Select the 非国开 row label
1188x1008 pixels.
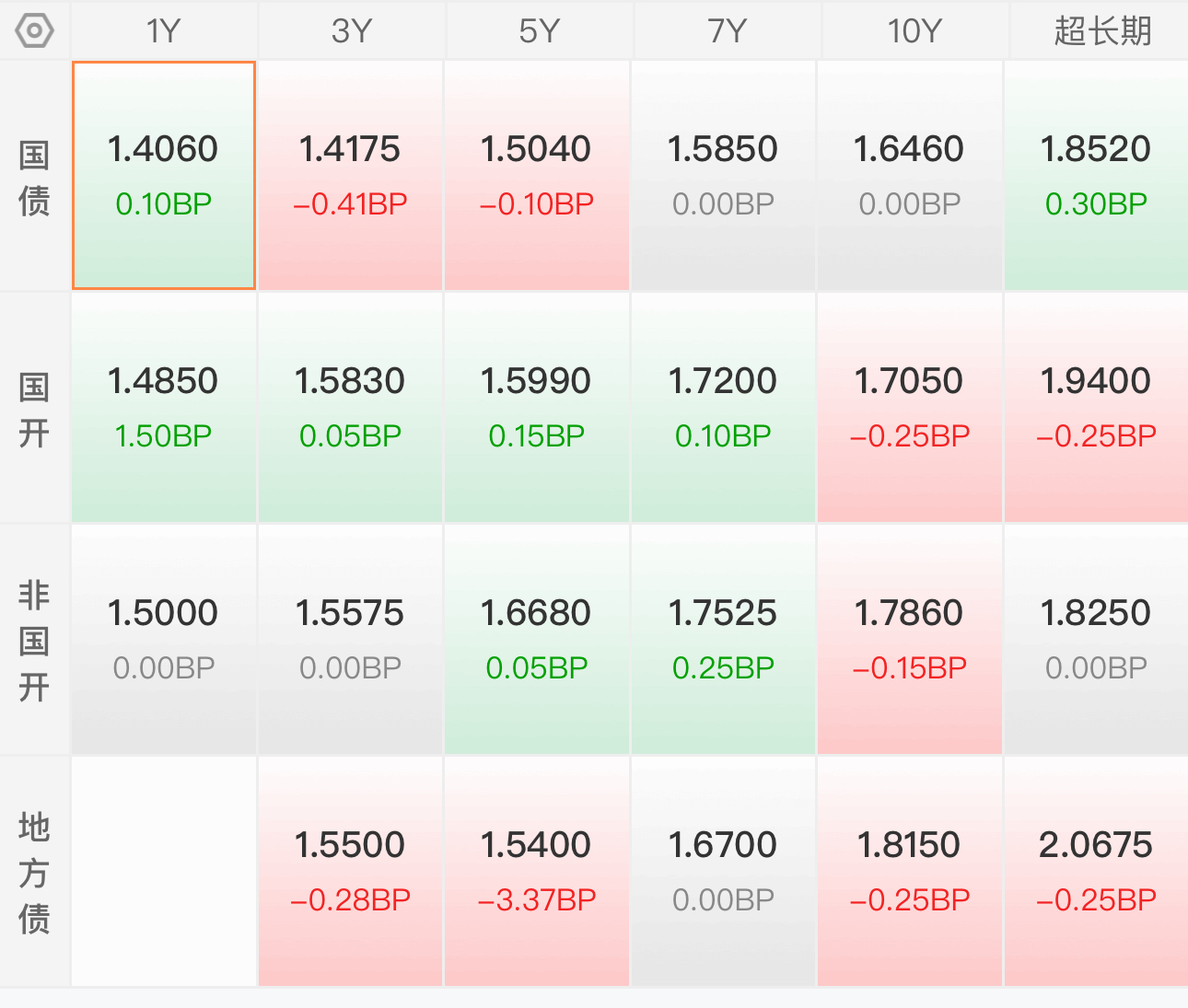pyautogui.click(x=34, y=641)
